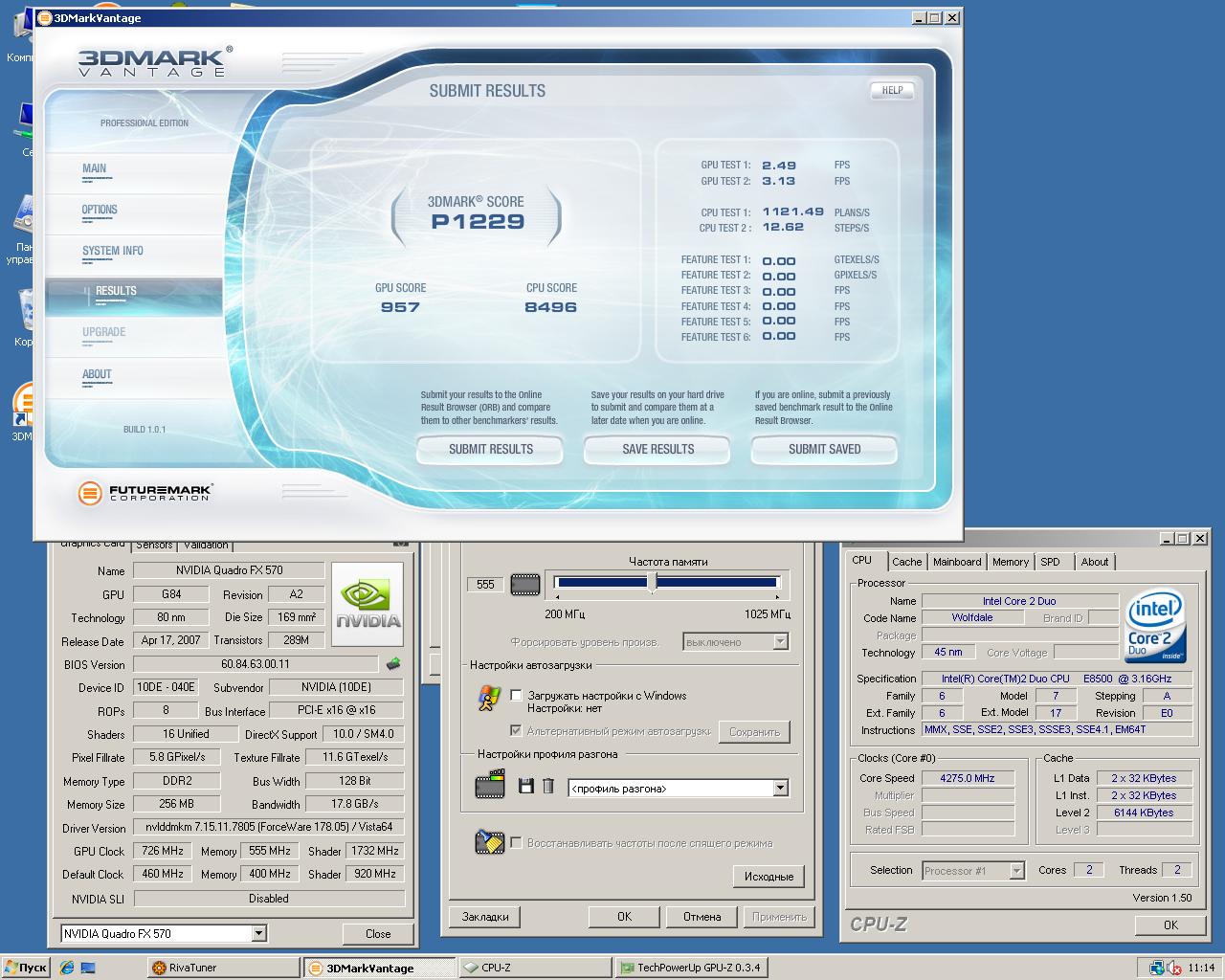The width and height of the screenshot is (1225, 980).
Task: Click the restore clocks broom icon
Action: click(490, 842)
